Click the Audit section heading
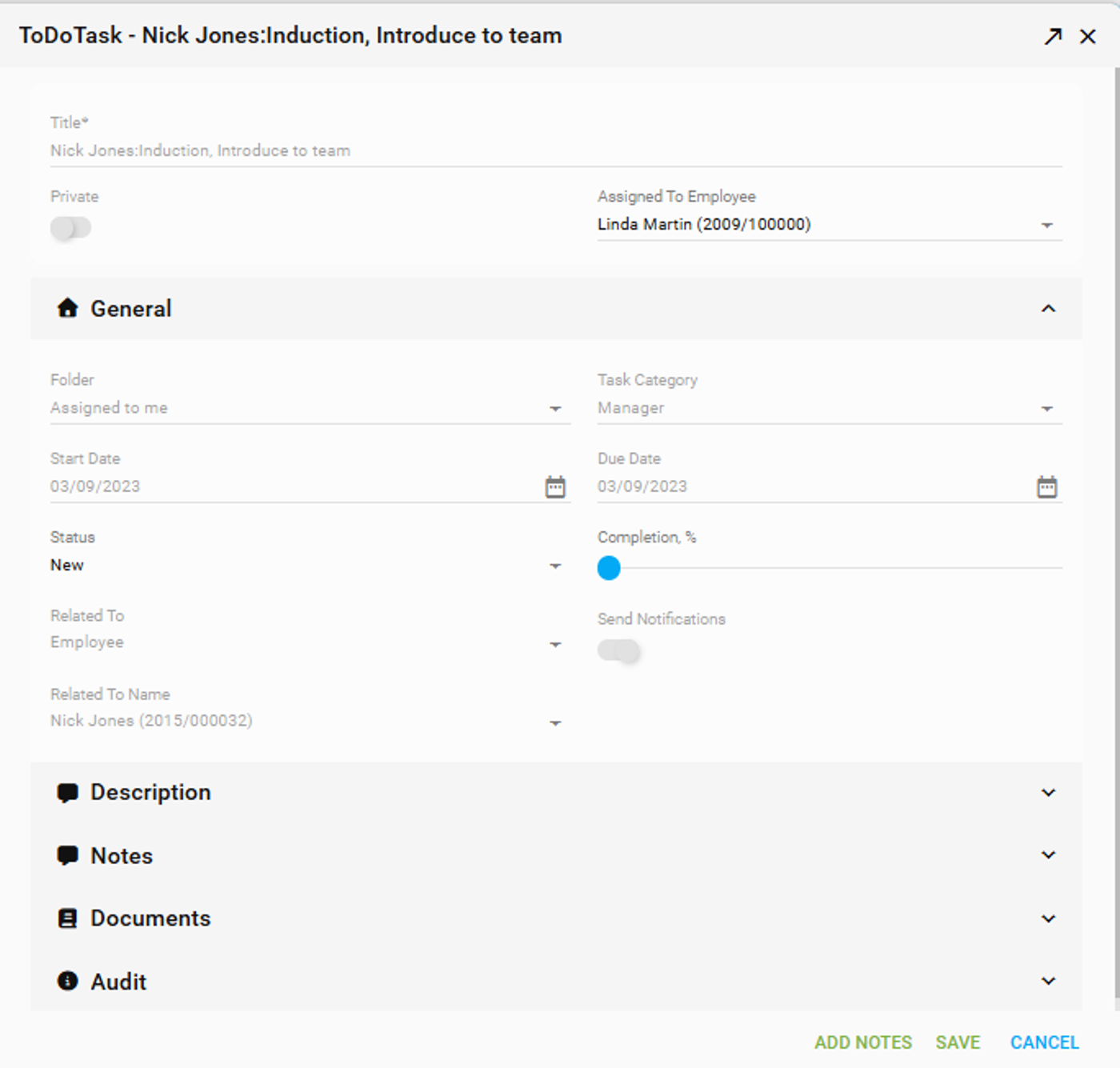 click(x=118, y=982)
